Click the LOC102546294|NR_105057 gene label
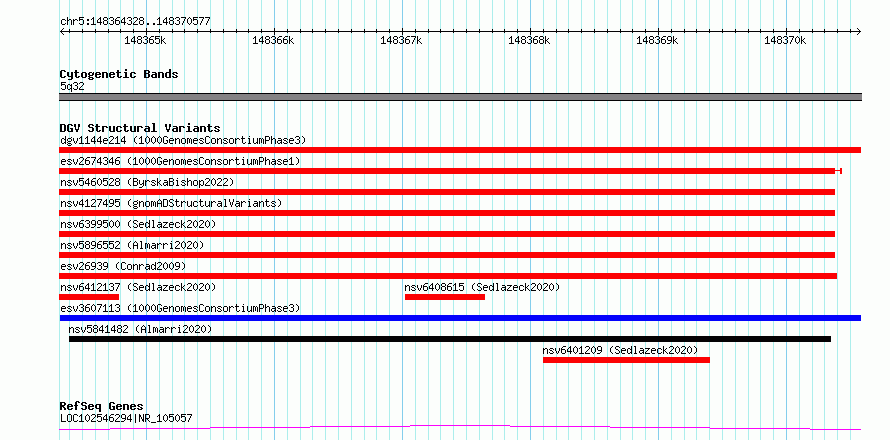Image resolution: width=890 pixels, height=440 pixels. [x=126, y=418]
